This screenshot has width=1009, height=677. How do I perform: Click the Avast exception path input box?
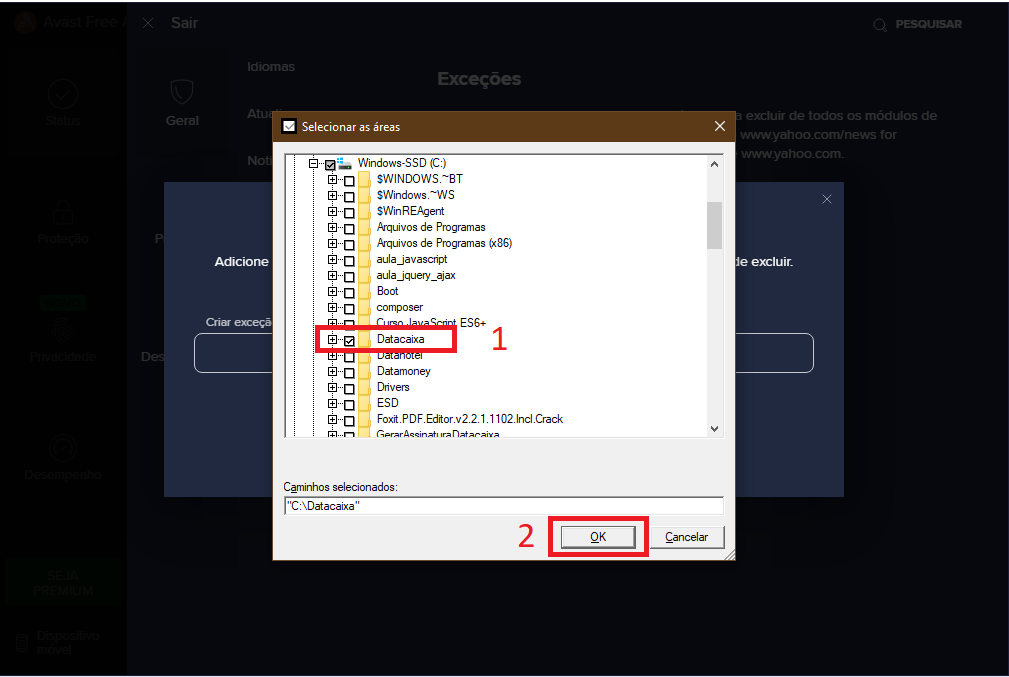(x=504, y=353)
